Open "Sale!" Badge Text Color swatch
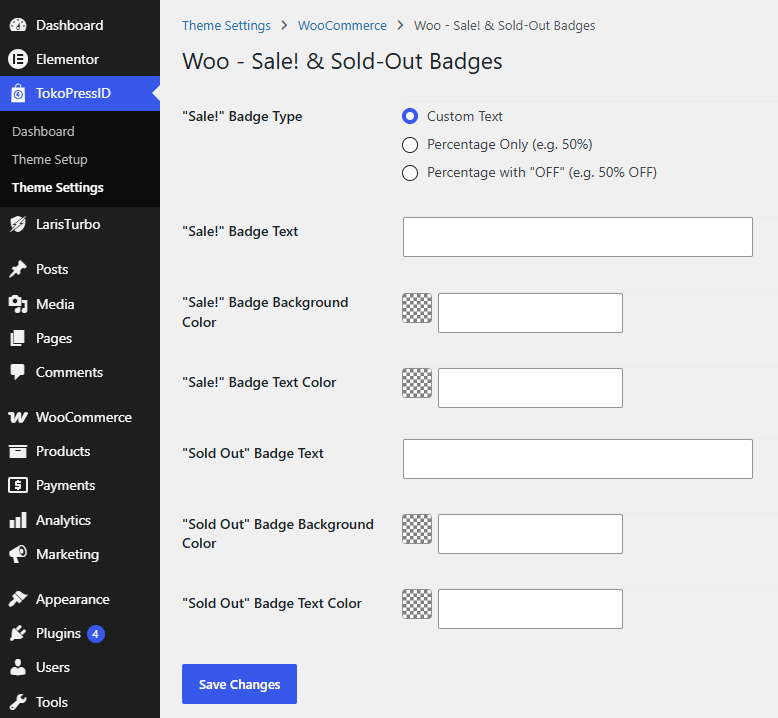Viewport: 778px width, 718px height. pyautogui.click(x=417, y=383)
